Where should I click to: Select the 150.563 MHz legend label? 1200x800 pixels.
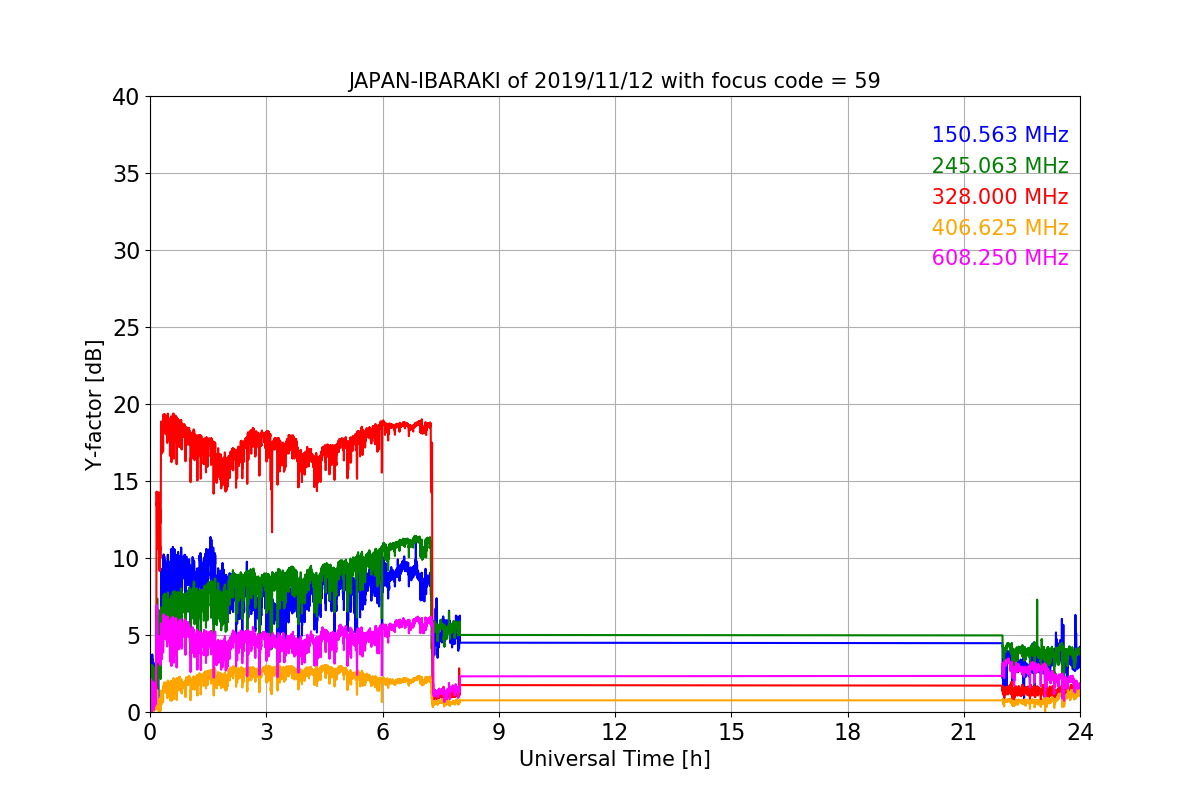point(1000,135)
